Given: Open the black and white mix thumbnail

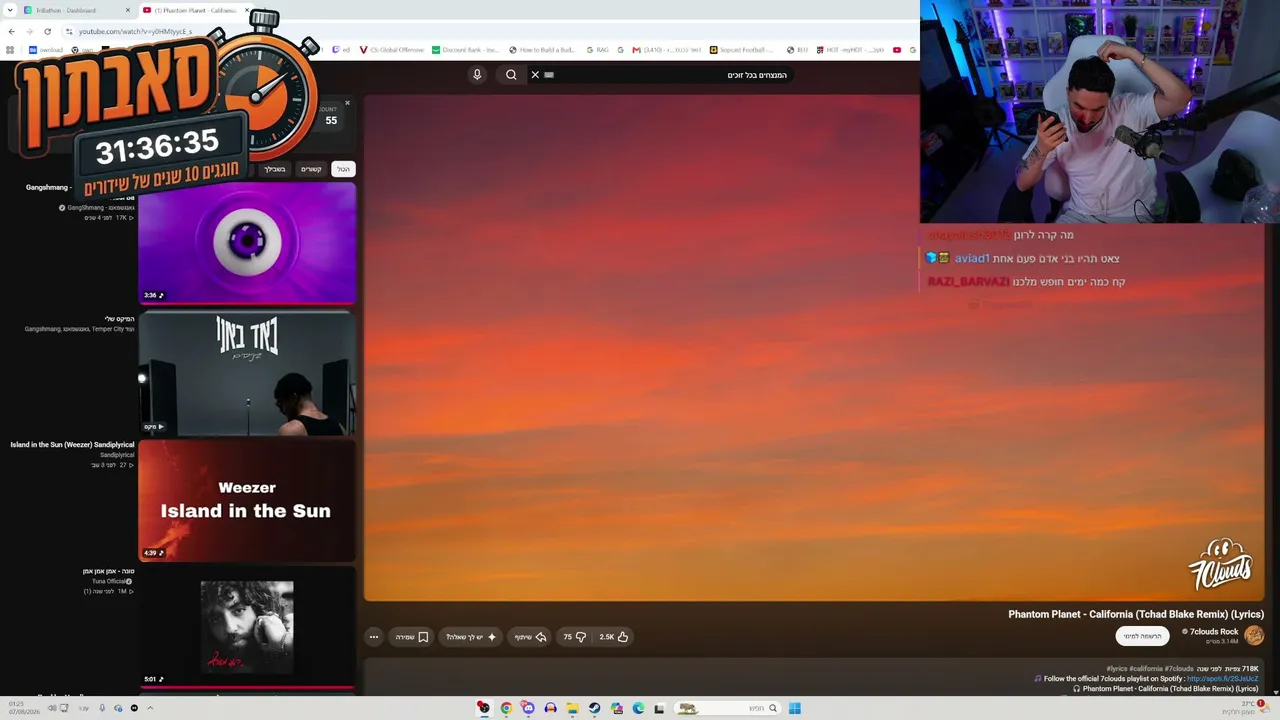Looking at the screenshot, I should [247, 373].
